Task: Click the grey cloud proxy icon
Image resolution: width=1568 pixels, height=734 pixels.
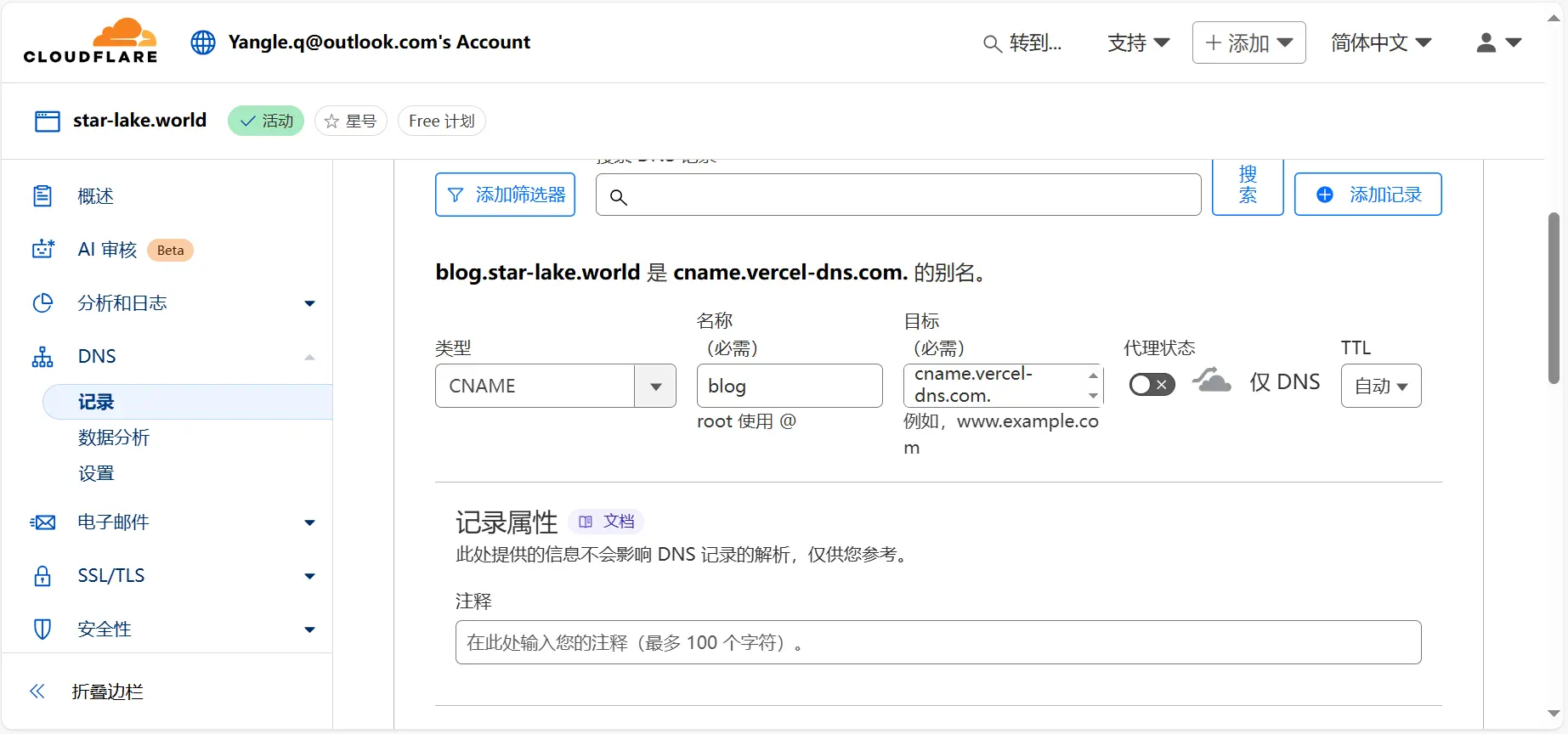Action: coord(1212,380)
